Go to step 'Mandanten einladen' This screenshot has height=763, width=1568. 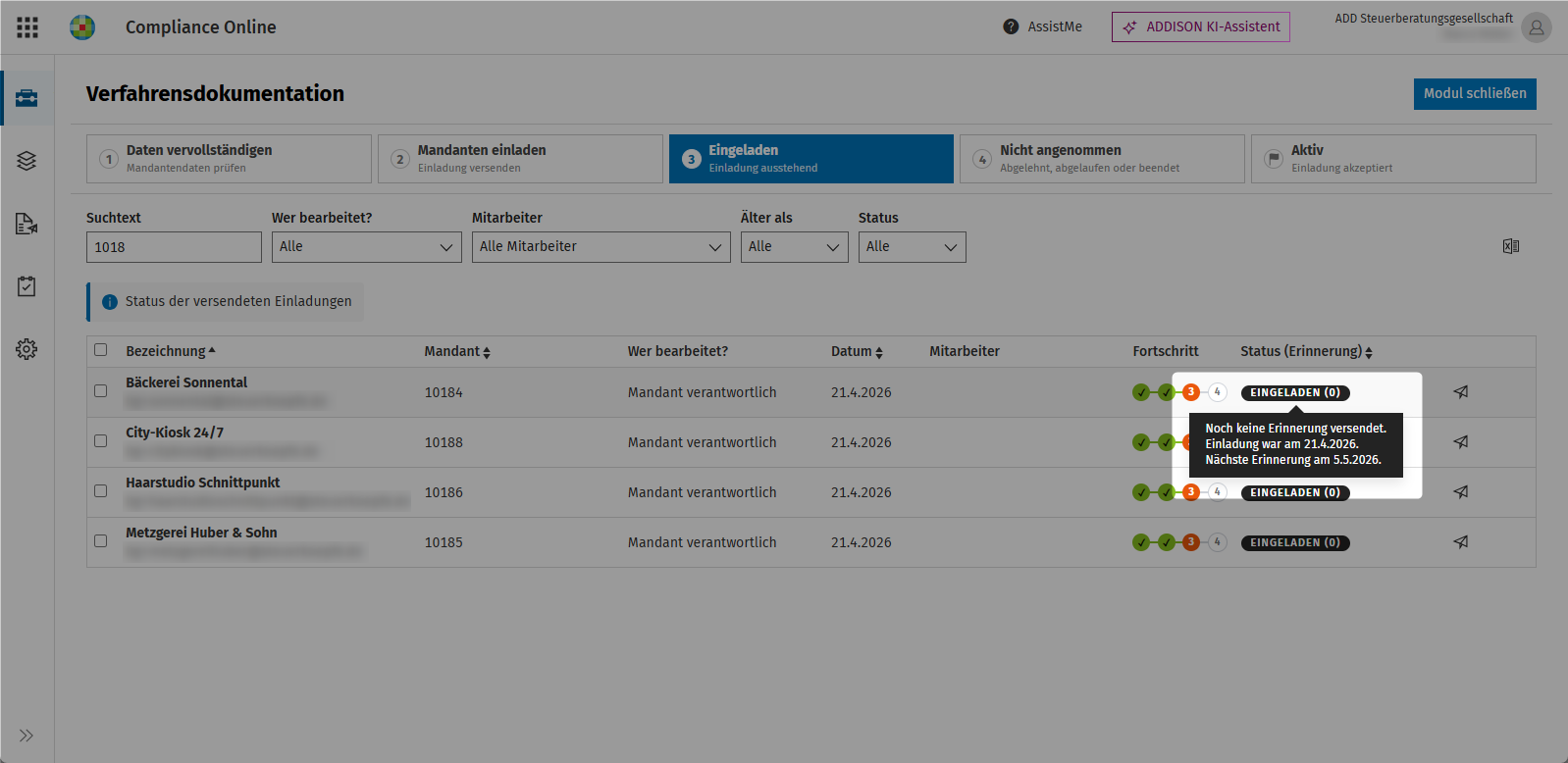pyautogui.click(x=520, y=159)
